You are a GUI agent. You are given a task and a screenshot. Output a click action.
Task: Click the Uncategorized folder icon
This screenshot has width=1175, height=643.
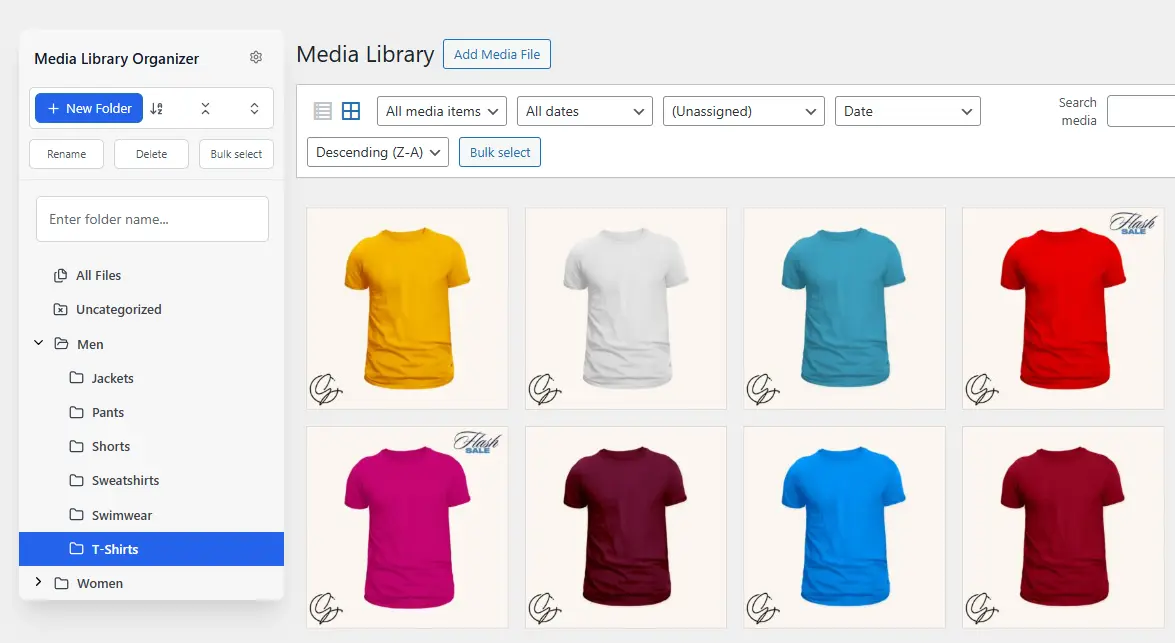[62, 309]
